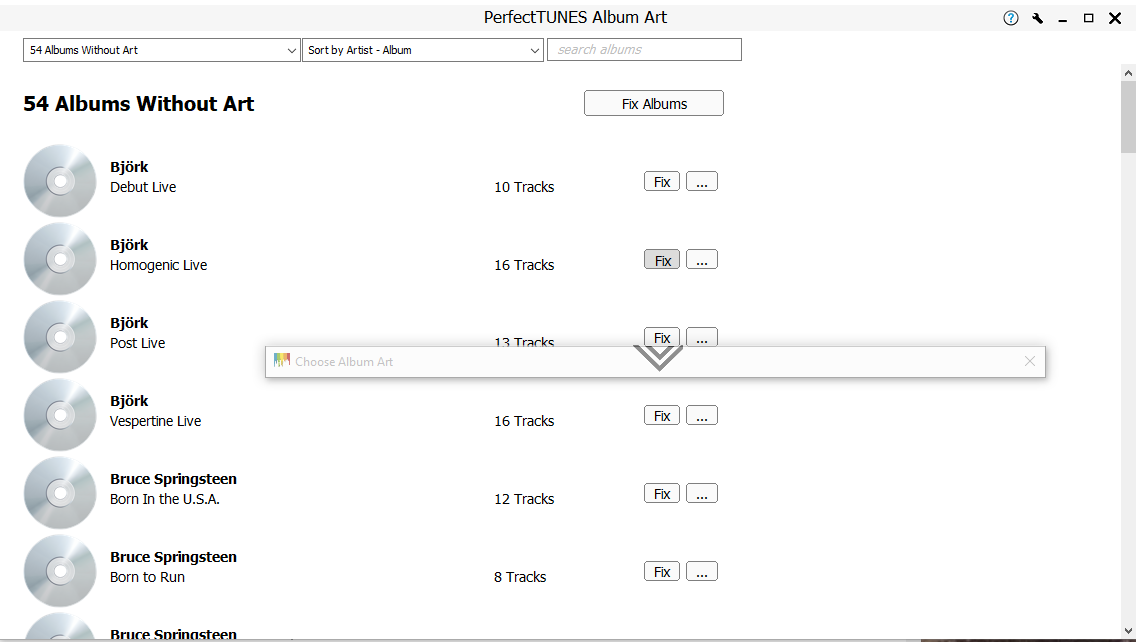Image resolution: width=1136 pixels, height=642 pixels.
Task: Open the Sort by Artist - Album dropdown
Action: 423,50
